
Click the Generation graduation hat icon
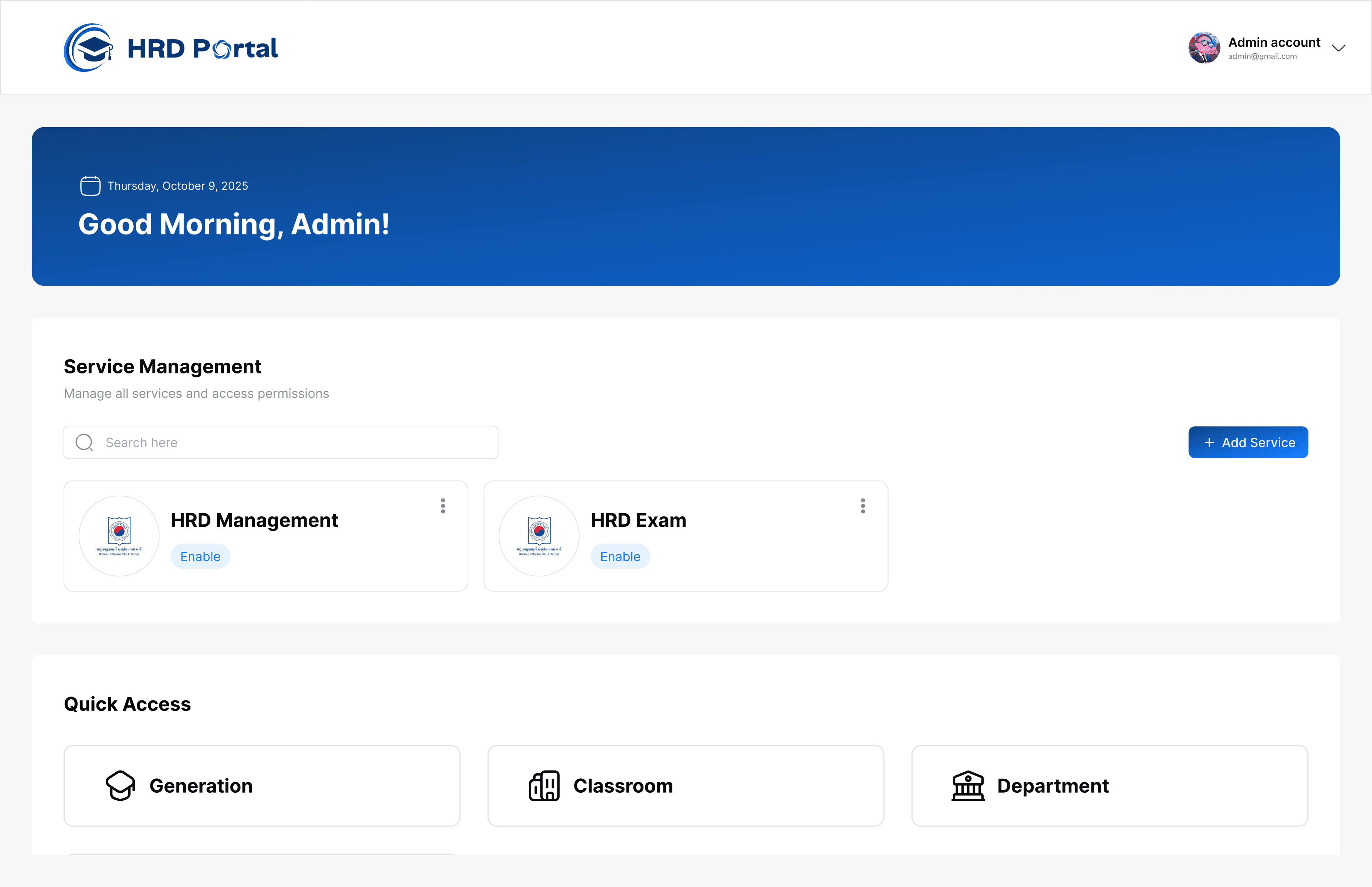120,786
